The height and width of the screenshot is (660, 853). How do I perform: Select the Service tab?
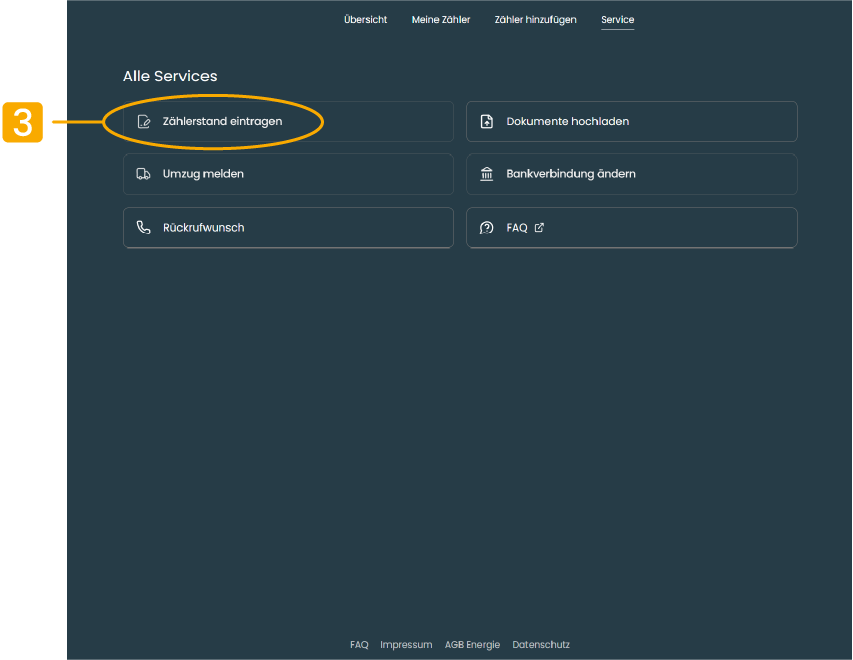tap(617, 20)
